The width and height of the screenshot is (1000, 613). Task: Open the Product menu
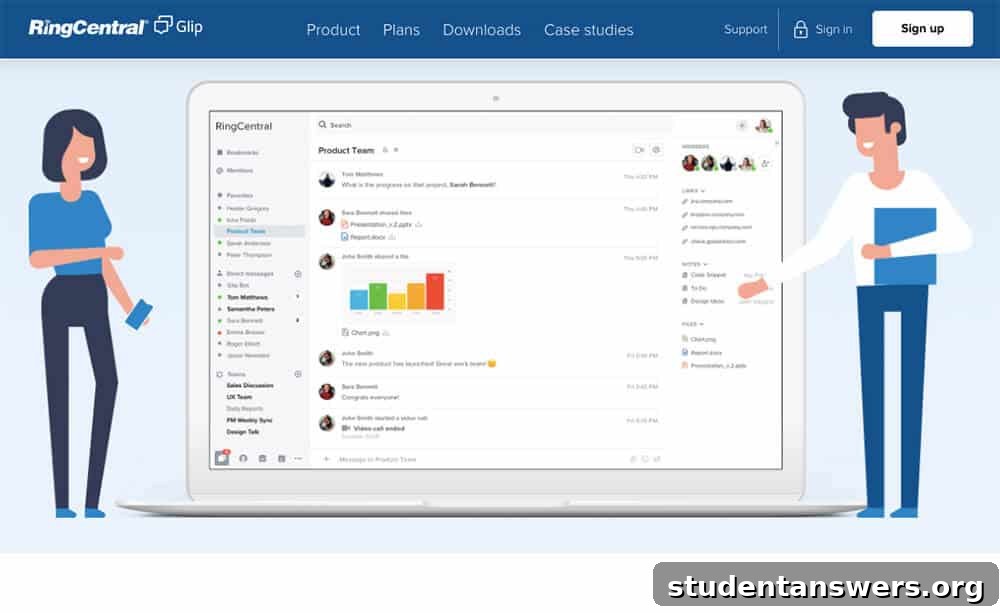click(333, 30)
